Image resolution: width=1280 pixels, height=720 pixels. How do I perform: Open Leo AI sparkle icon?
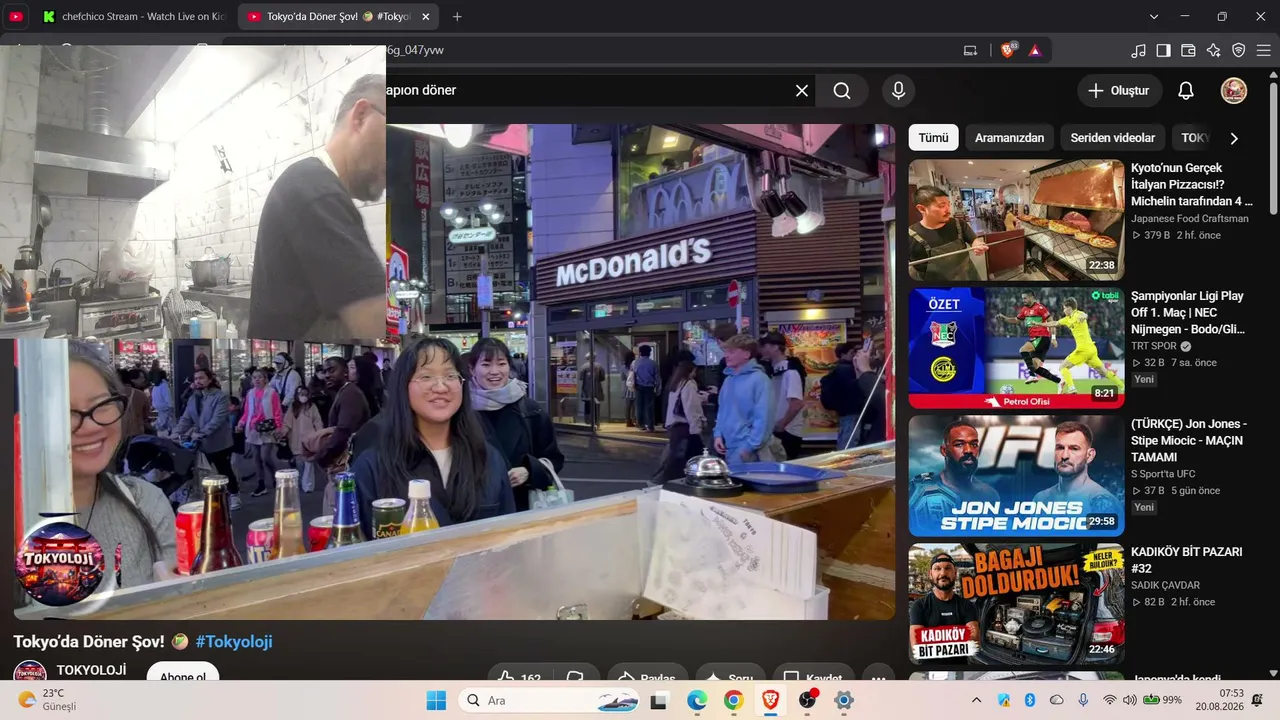1213,50
